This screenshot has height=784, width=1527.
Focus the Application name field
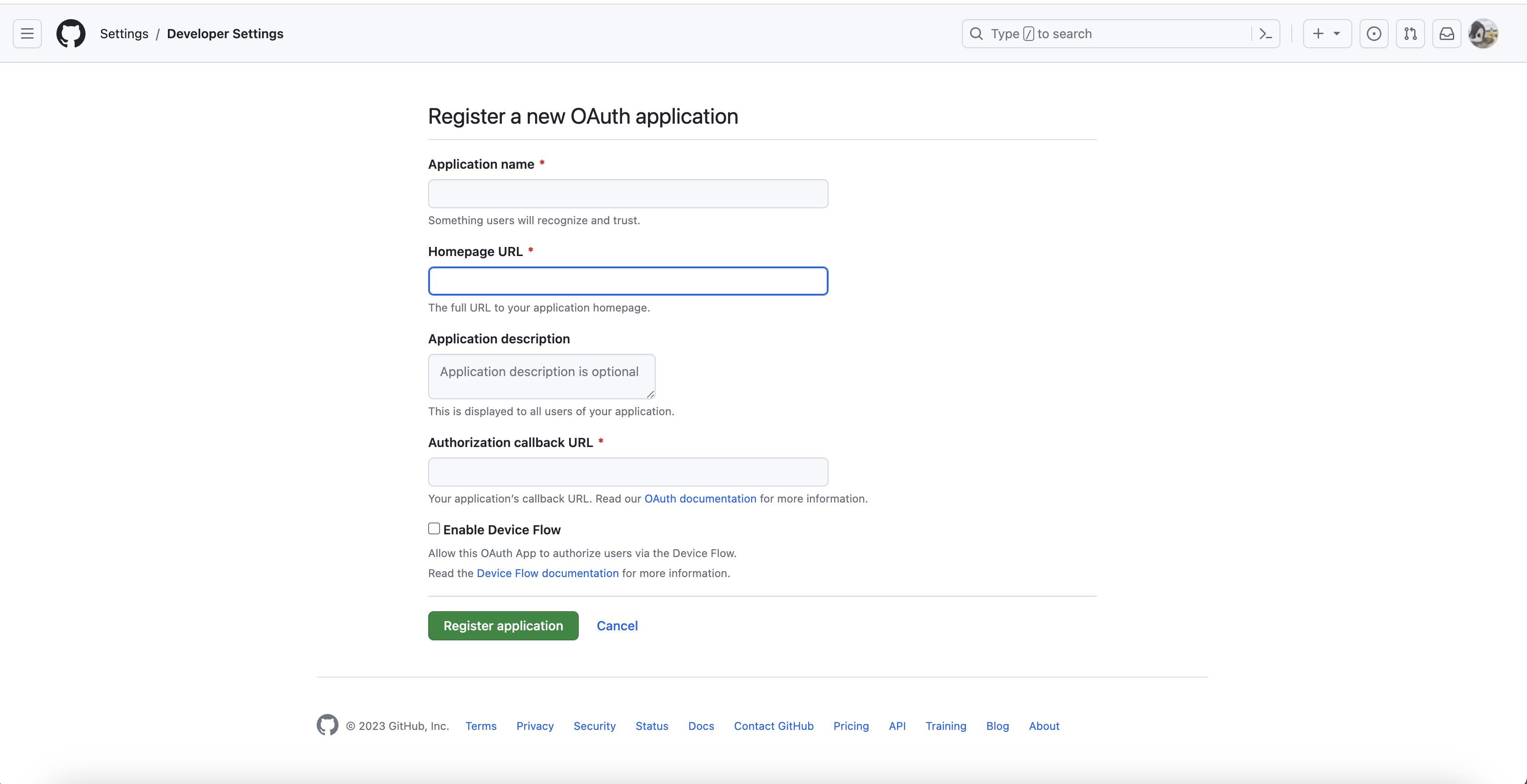point(628,194)
